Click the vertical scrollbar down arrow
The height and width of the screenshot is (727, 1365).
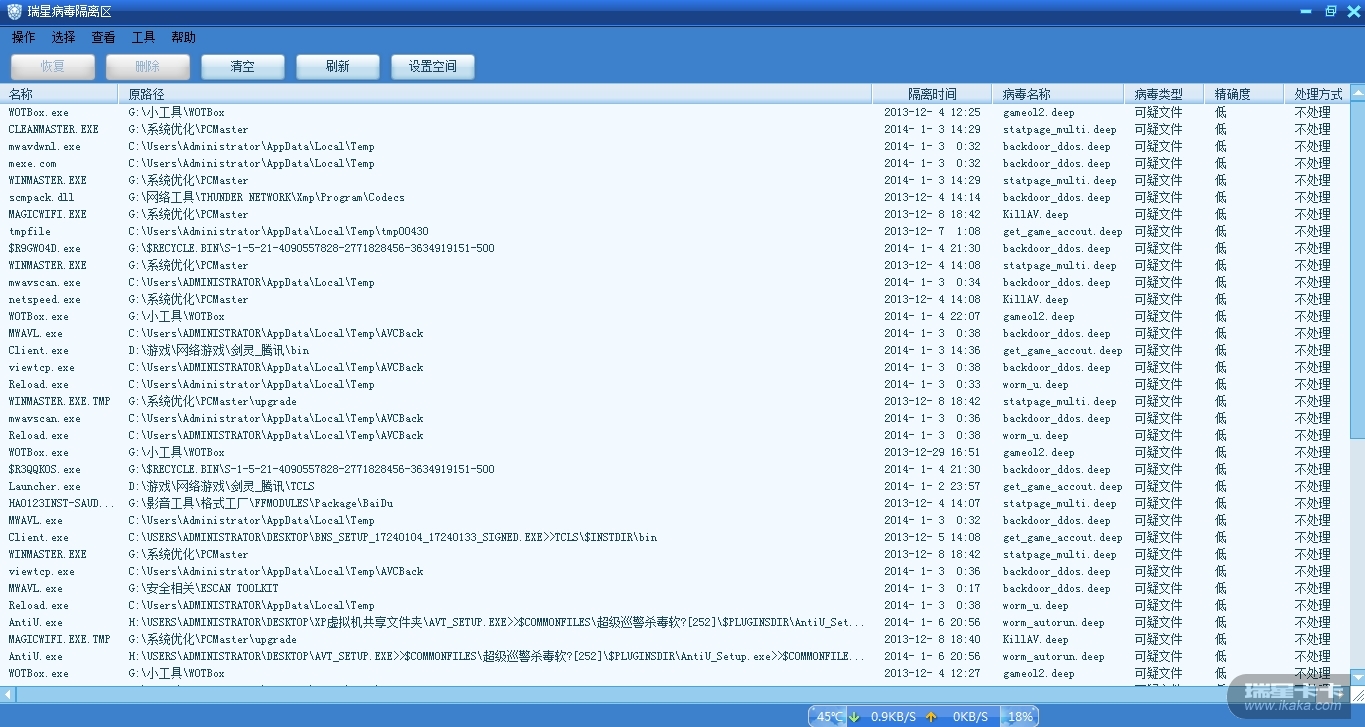coord(1357,678)
